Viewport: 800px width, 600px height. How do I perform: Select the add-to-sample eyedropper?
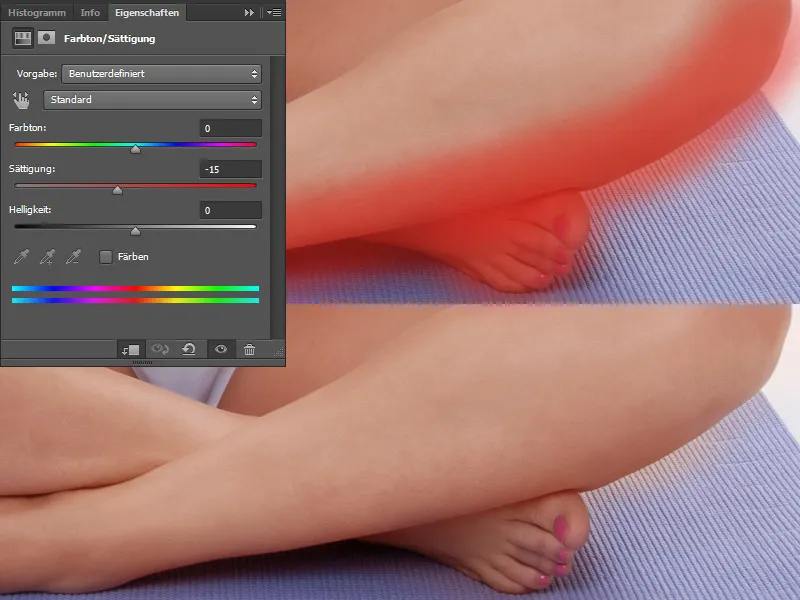pos(47,257)
